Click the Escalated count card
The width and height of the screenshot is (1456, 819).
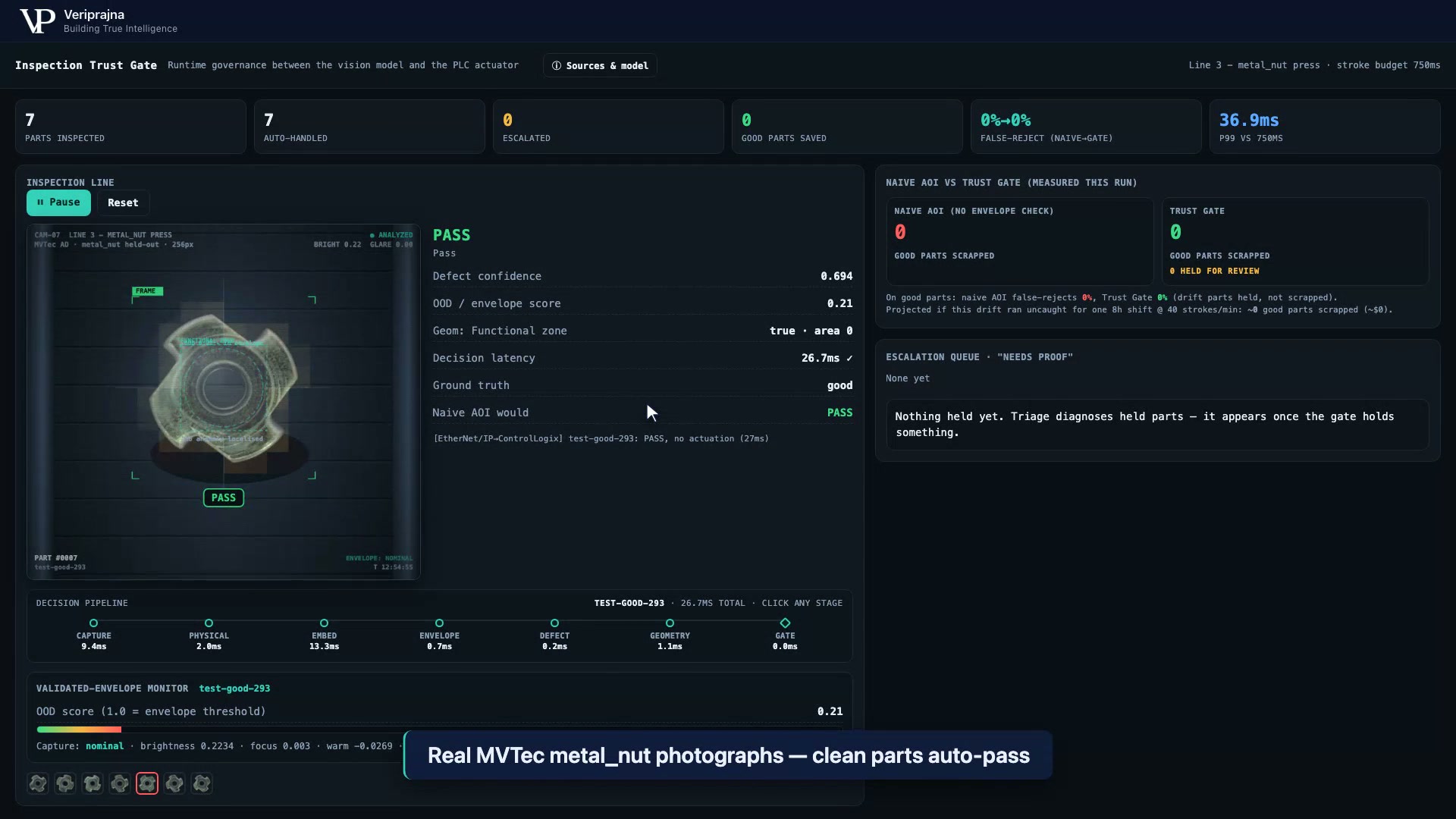(x=608, y=127)
